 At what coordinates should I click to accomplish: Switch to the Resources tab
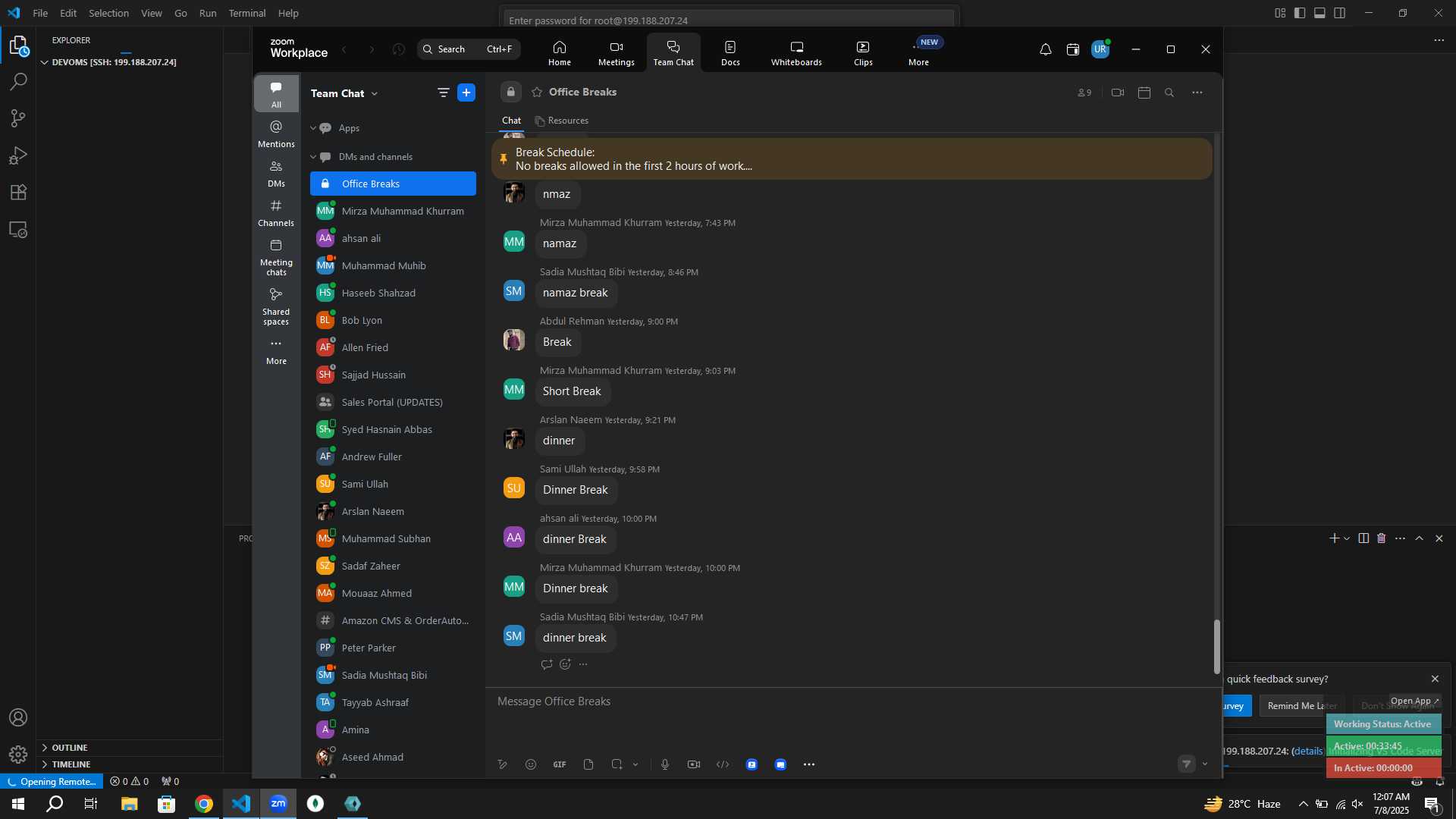click(x=561, y=121)
